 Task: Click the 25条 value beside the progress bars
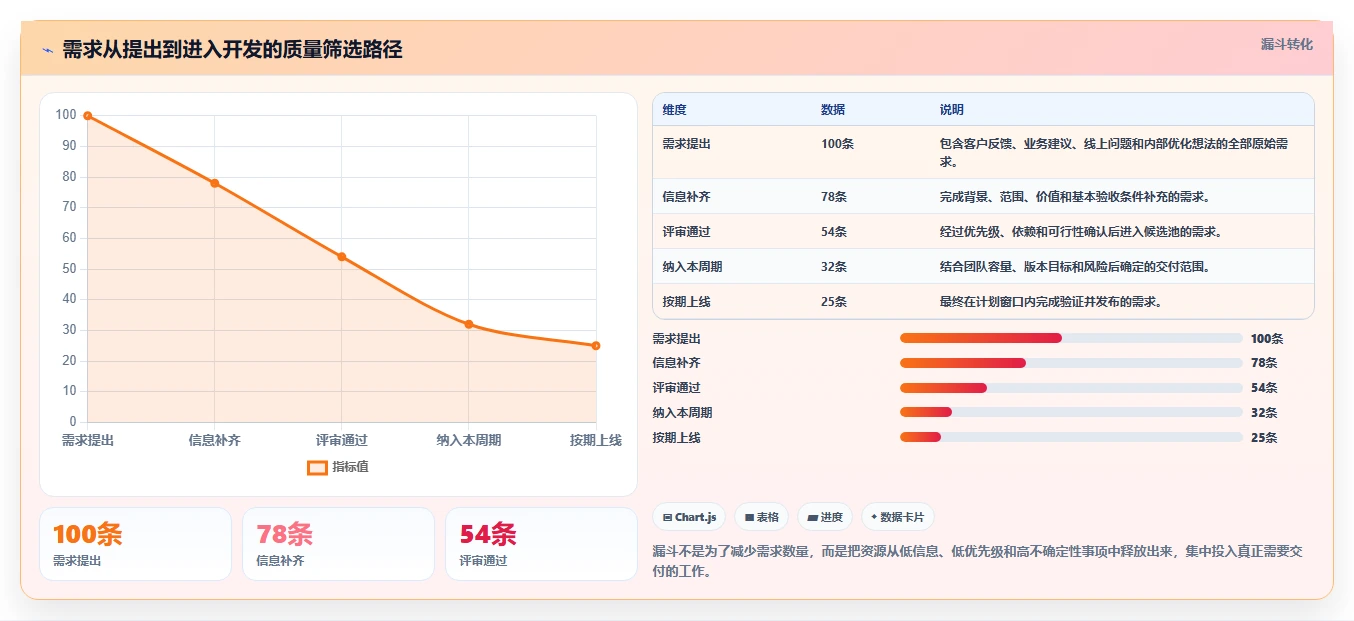tap(1264, 438)
